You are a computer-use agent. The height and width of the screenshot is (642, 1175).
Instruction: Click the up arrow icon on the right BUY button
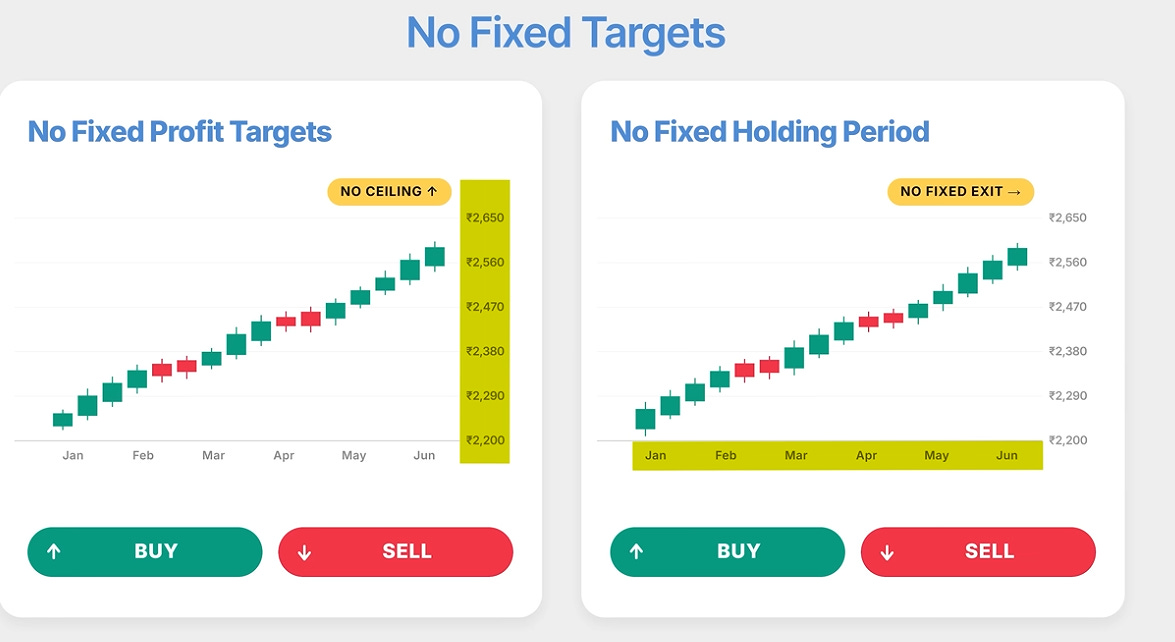(636, 552)
